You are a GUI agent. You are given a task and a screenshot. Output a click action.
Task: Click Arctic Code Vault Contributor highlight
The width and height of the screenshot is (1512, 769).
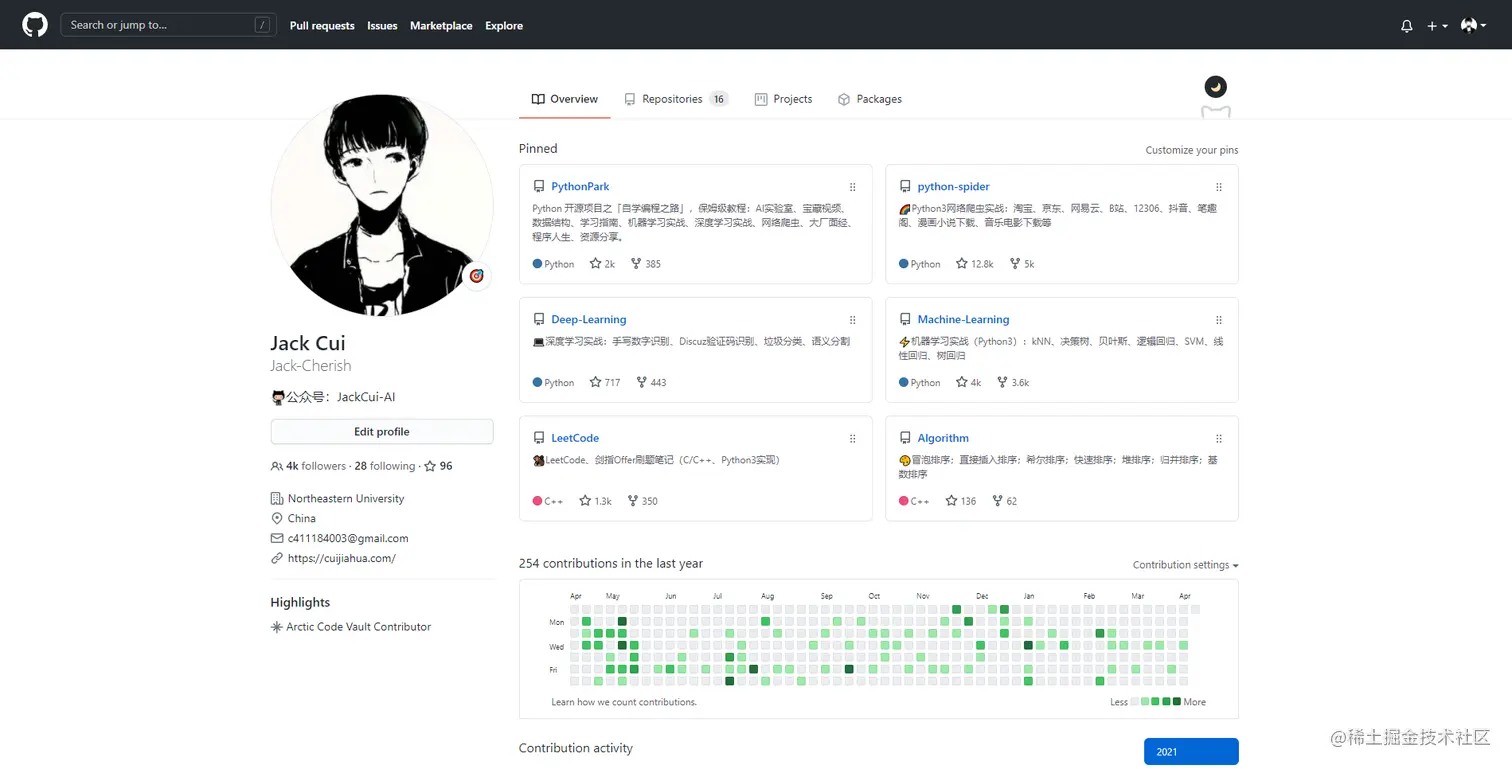[358, 627]
